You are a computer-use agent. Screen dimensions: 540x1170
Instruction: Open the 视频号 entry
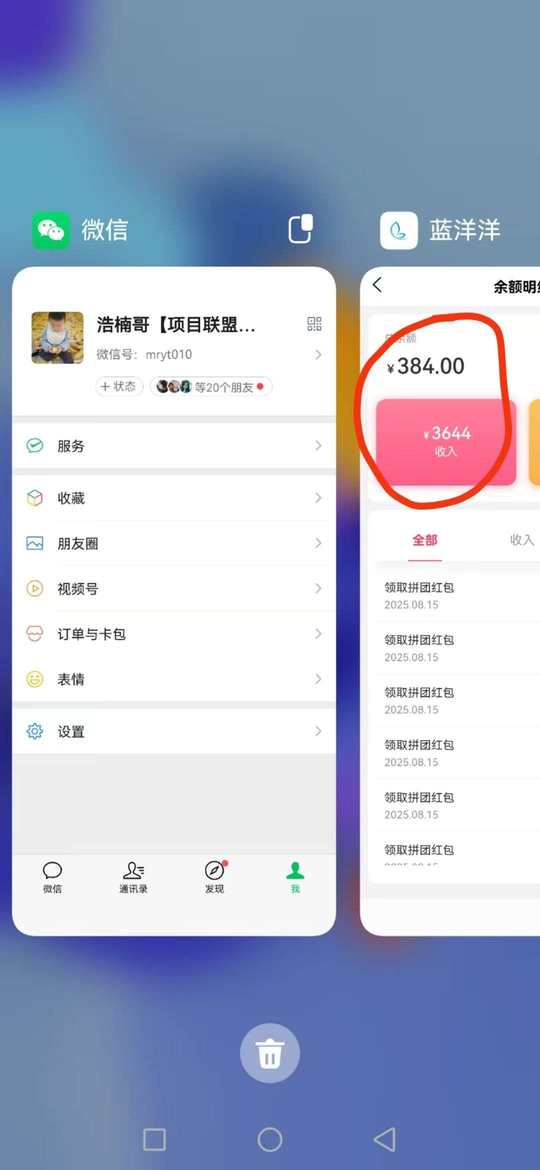coord(174,589)
